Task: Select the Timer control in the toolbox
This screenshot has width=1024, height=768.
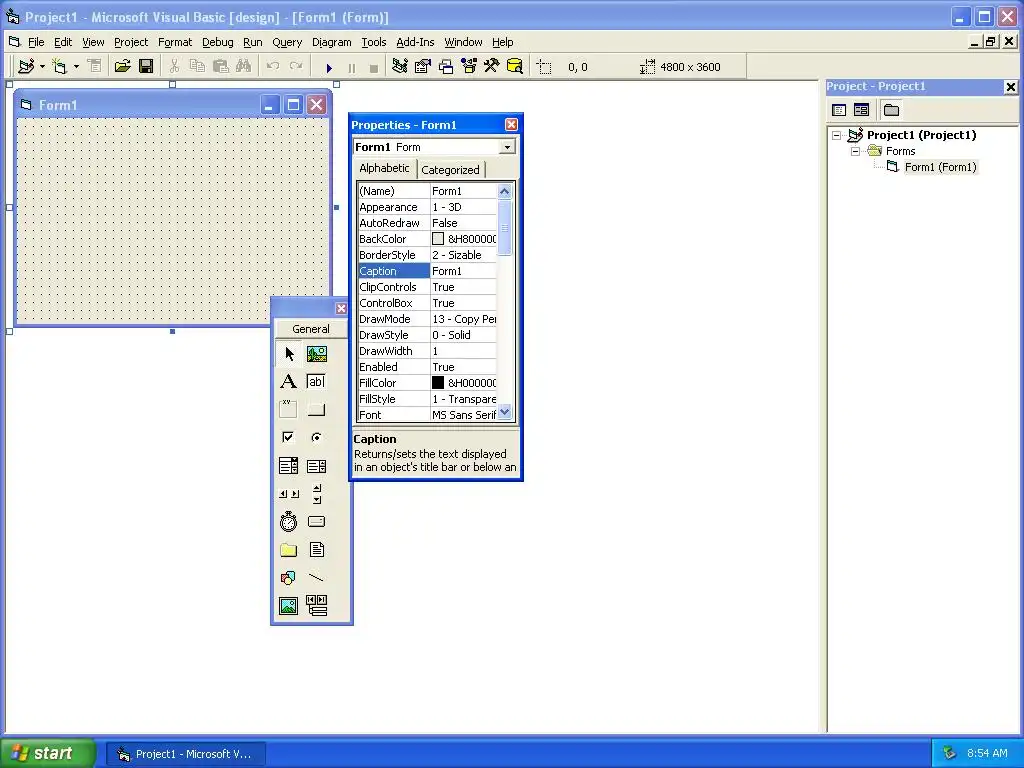Action: 289,522
